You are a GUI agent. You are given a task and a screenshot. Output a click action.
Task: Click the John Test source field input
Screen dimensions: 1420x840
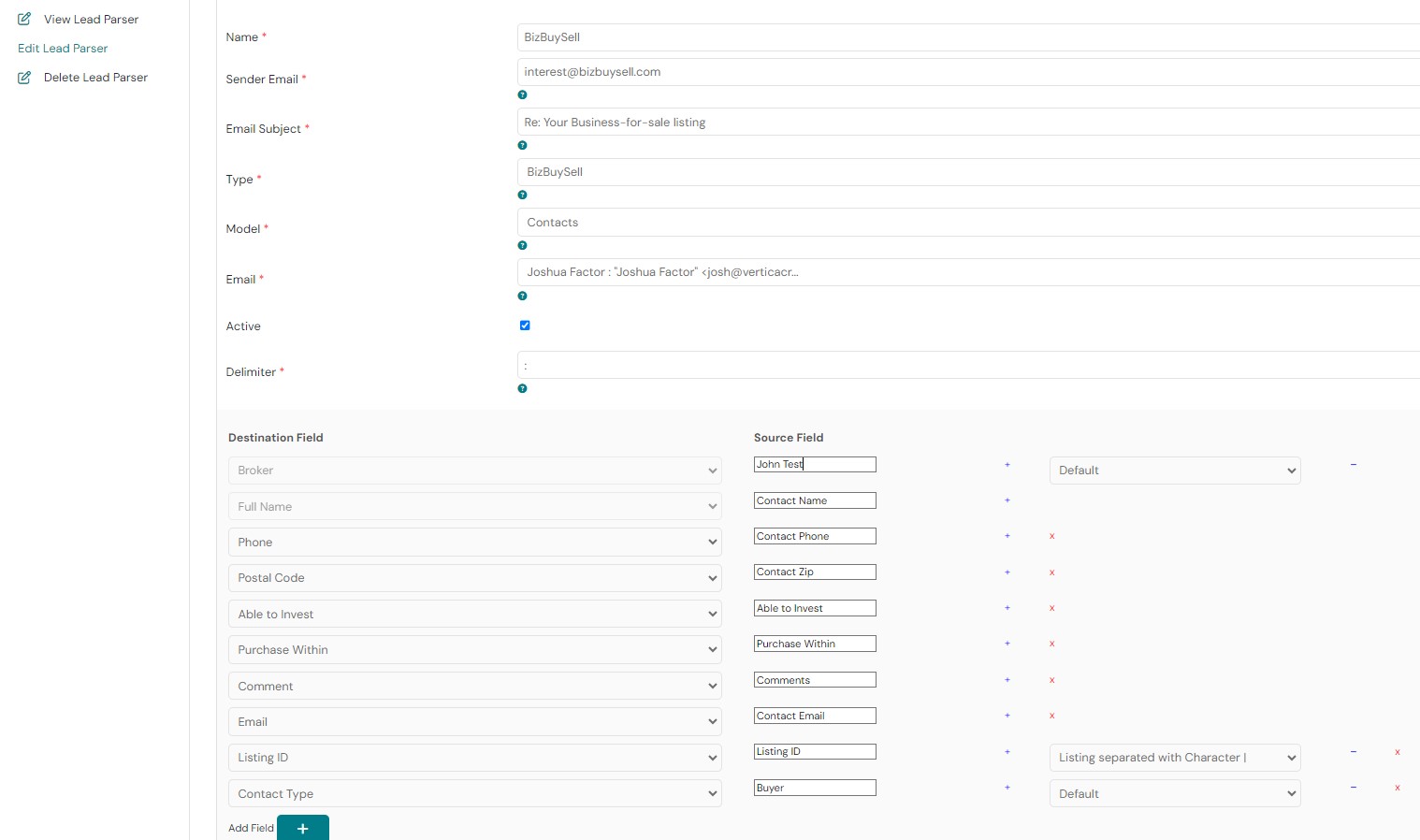coord(814,464)
